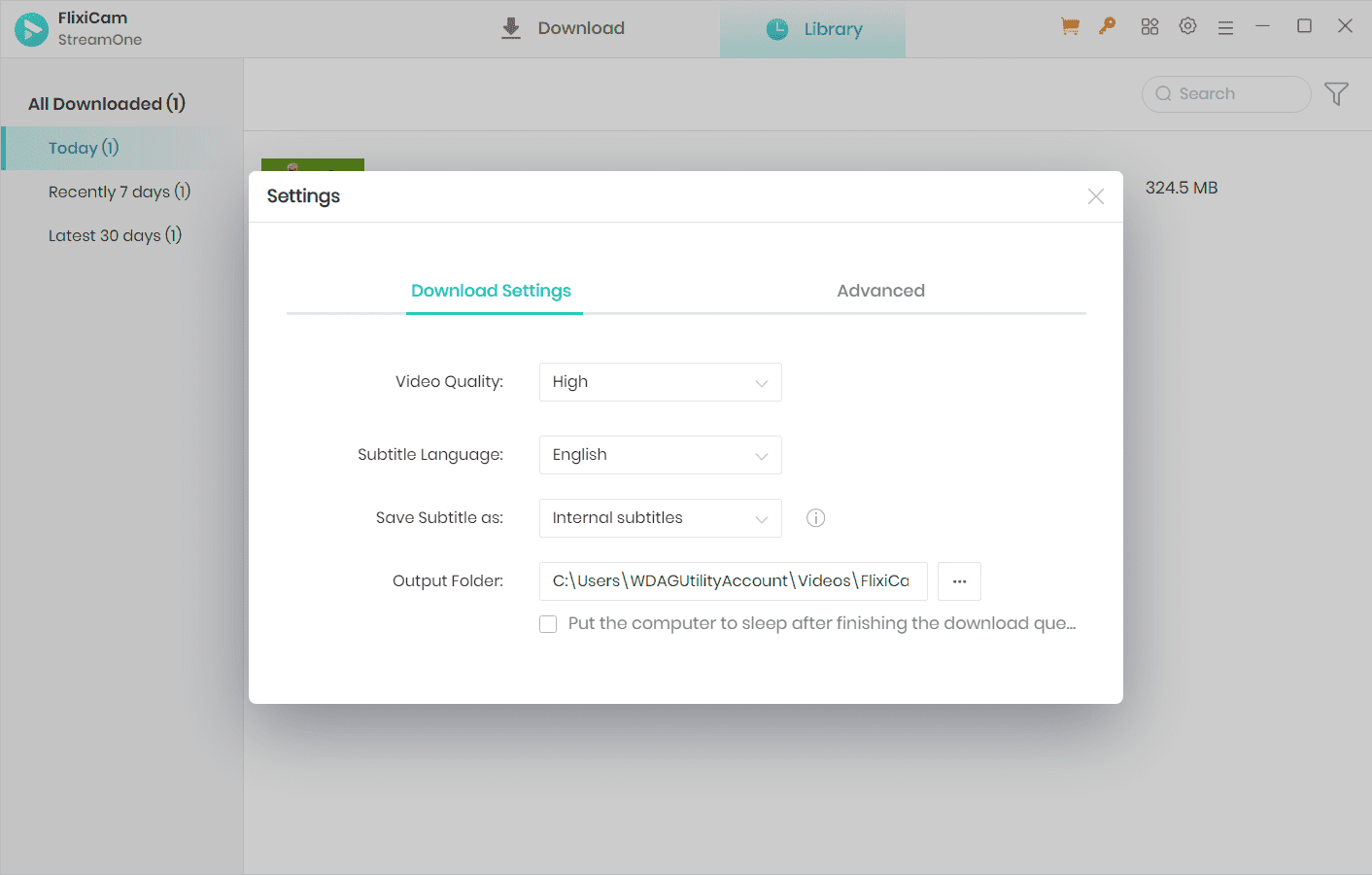
Task: Open the Subtitle Language dropdown
Action: click(x=660, y=455)
